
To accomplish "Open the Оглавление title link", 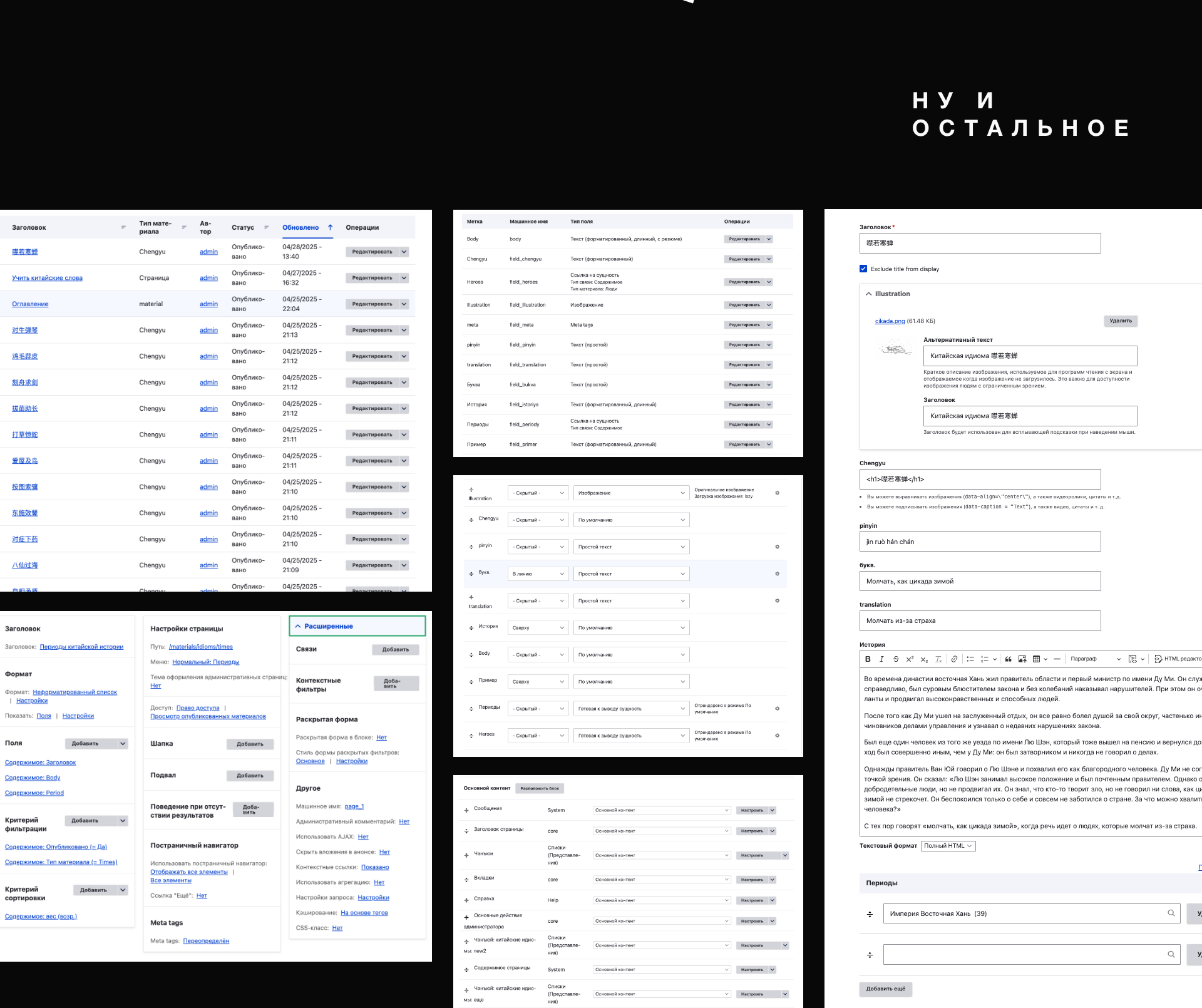I will [x=30, y=304].
